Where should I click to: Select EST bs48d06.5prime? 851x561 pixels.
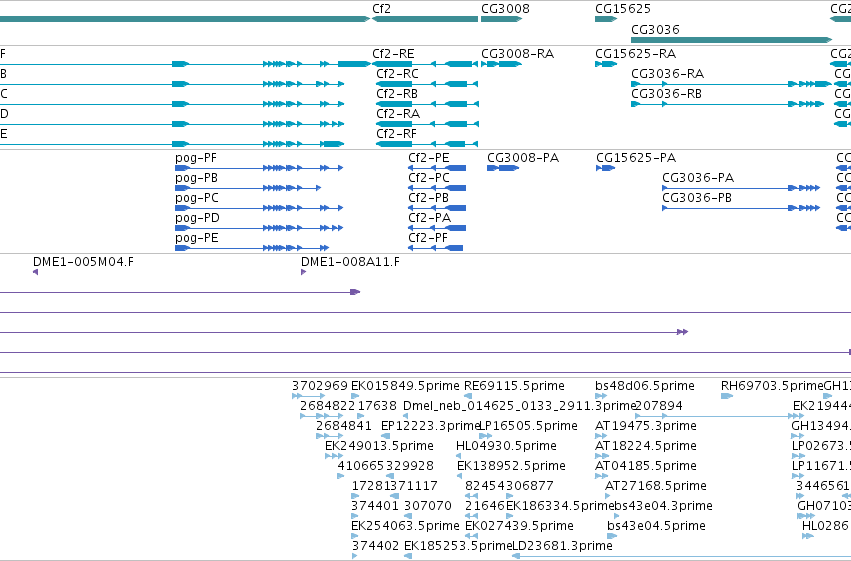[x=599, y=396]
